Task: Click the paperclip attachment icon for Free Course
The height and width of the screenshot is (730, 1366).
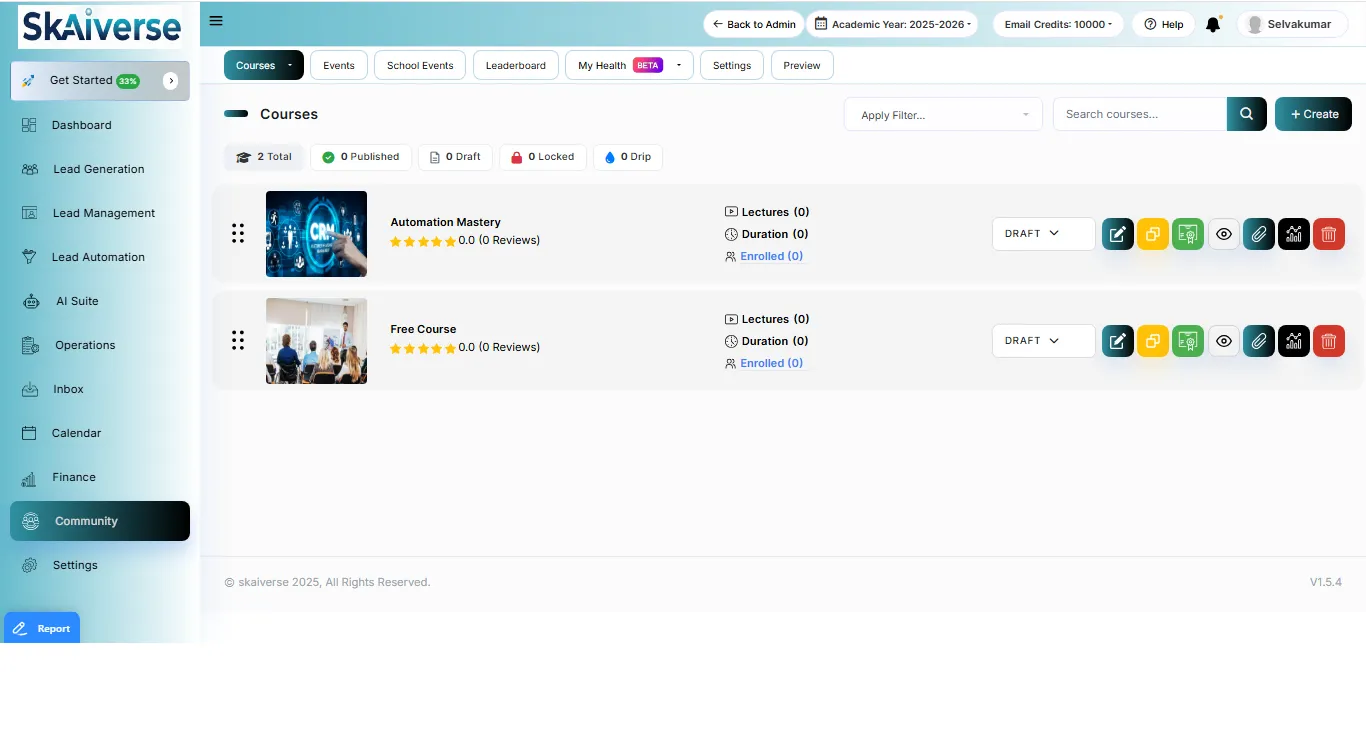Action: 1259,341
